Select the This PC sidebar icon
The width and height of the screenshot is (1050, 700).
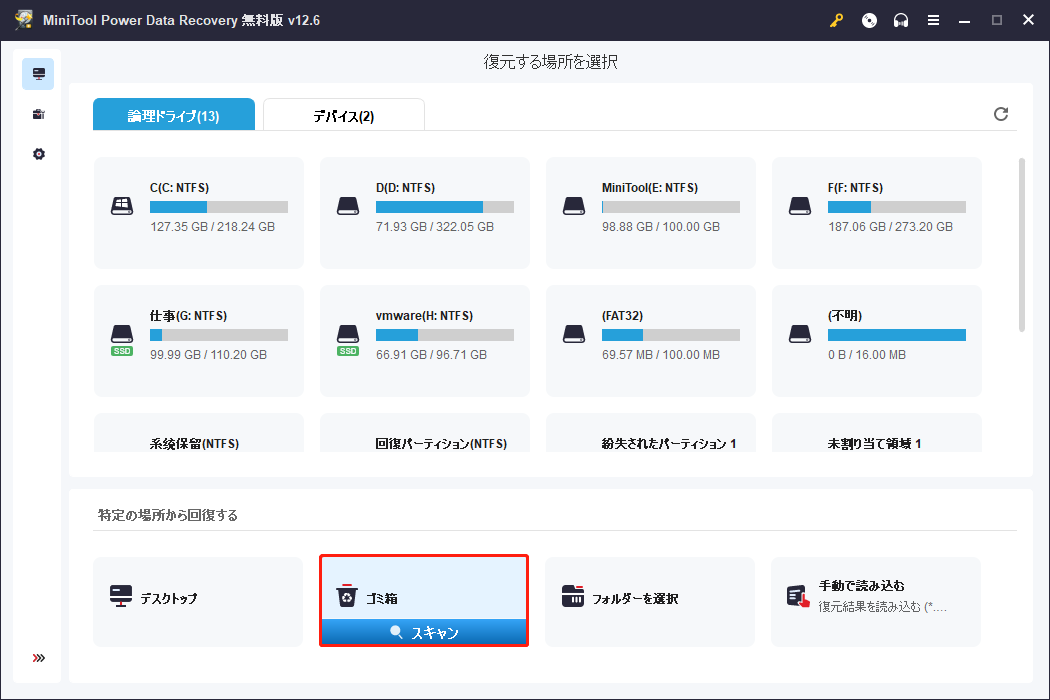tap(38, 74)
